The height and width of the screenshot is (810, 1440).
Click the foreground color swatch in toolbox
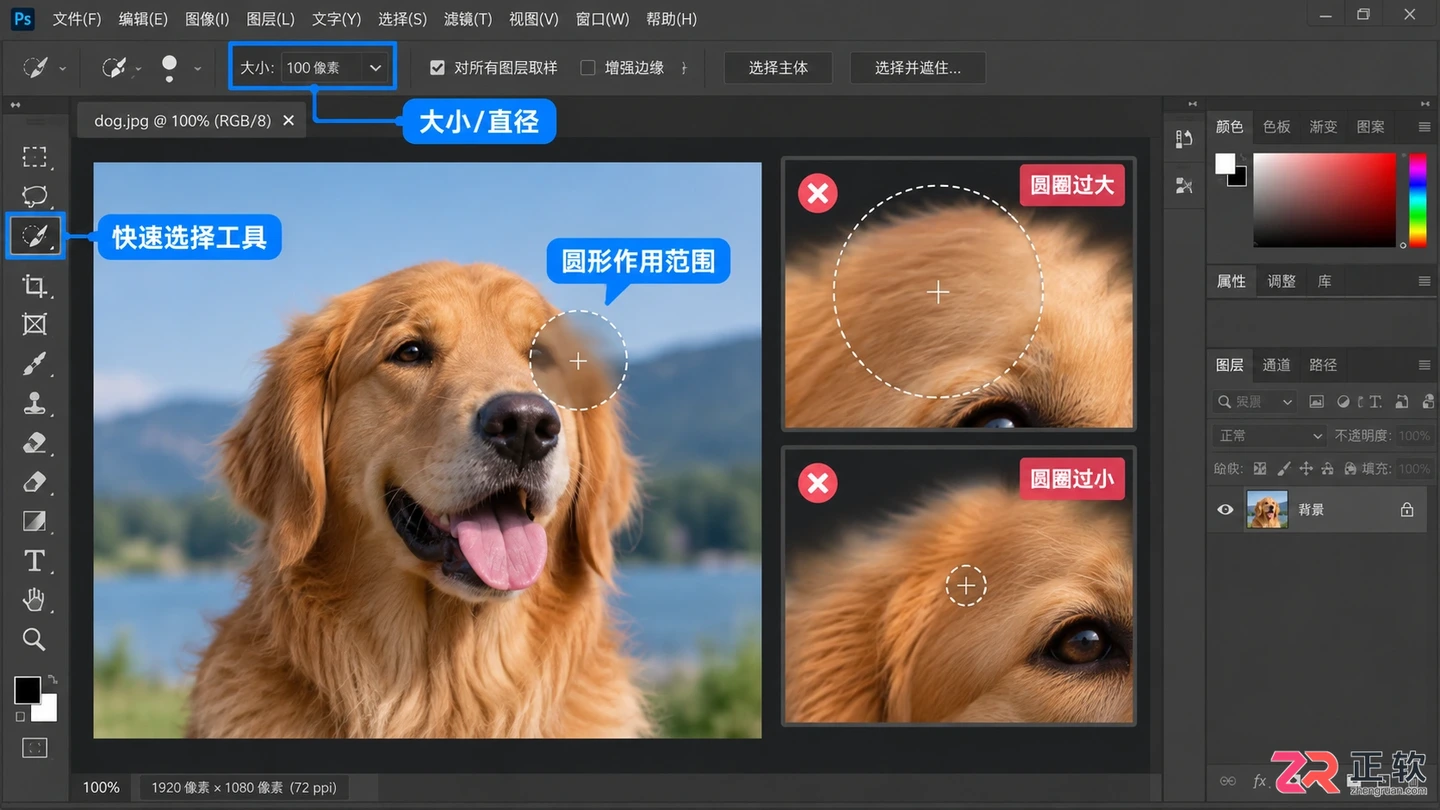(x=27, y=690)
